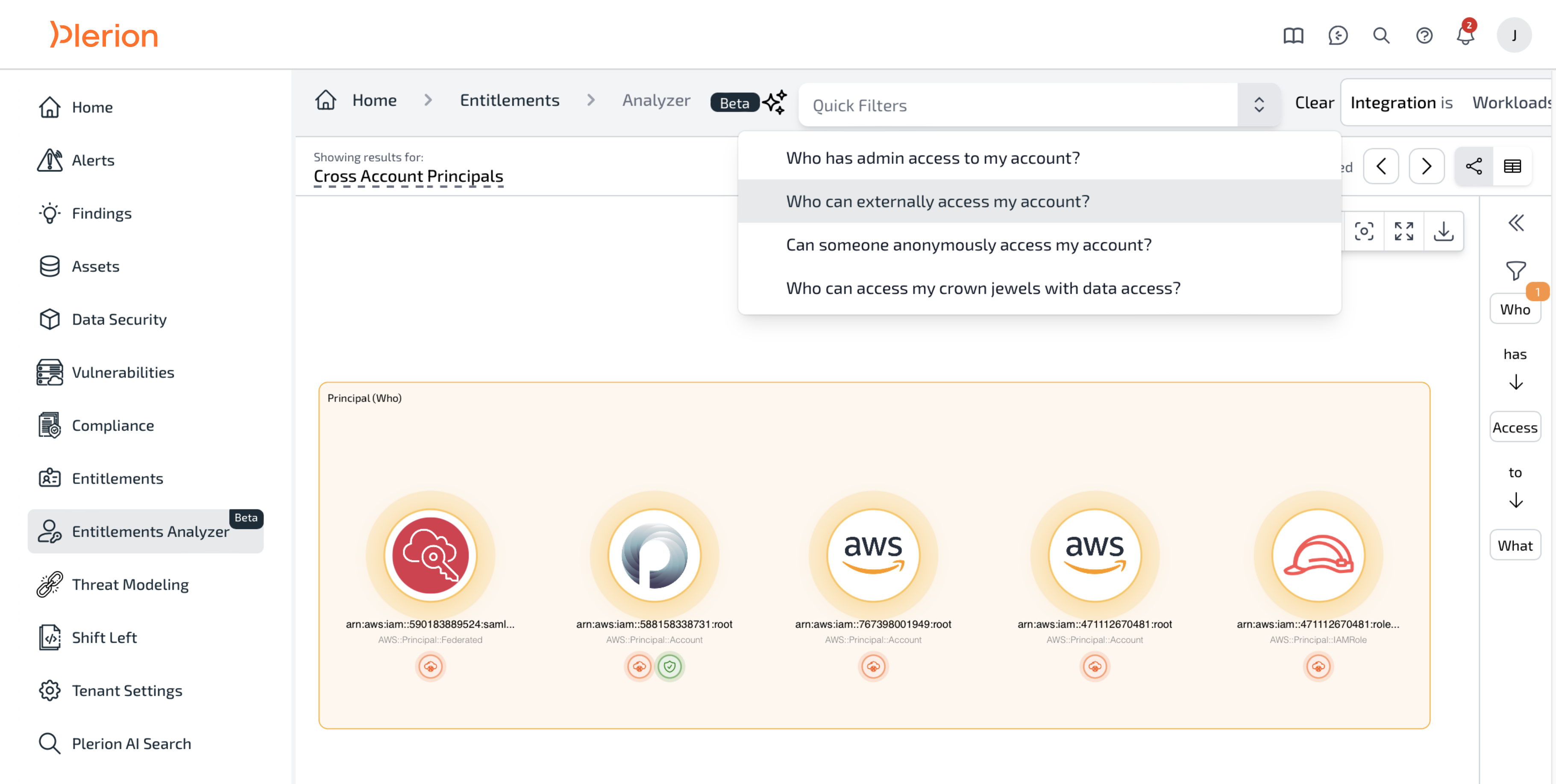
Task: Switch to graph view toggle
Action: (1473, 166)
